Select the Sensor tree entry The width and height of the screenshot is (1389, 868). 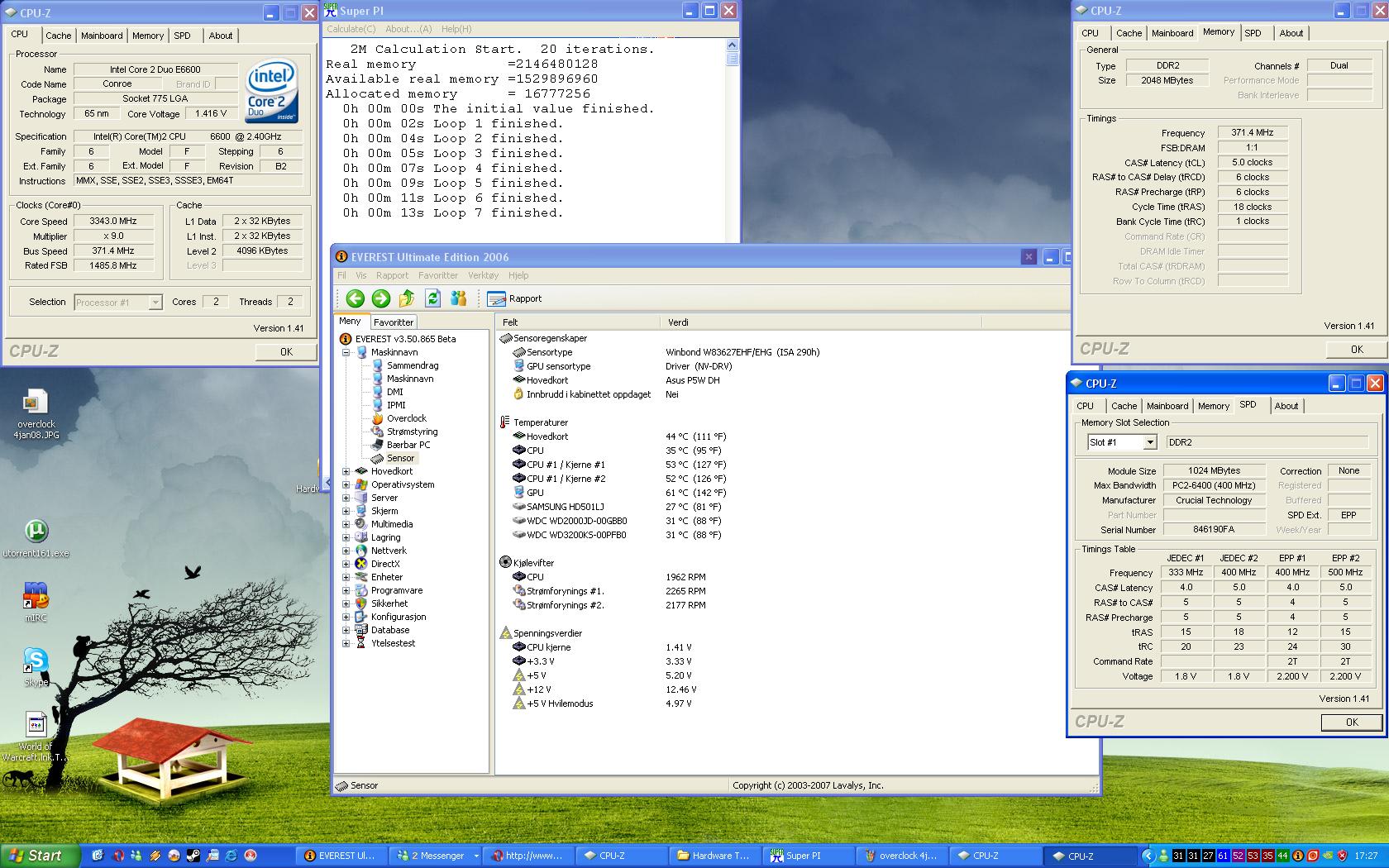394,458
